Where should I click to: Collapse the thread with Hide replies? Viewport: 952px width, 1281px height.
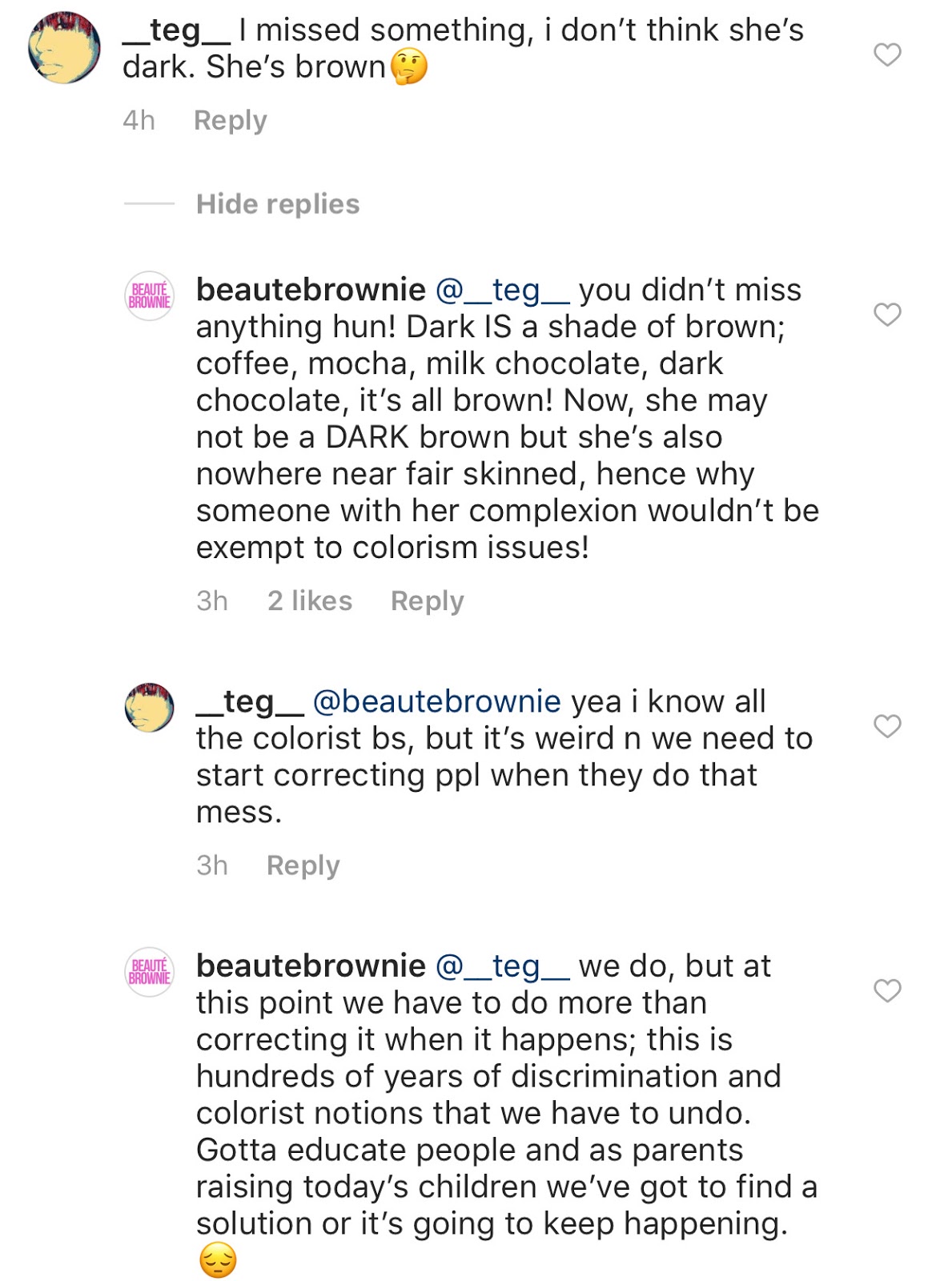tap(278, 204)
